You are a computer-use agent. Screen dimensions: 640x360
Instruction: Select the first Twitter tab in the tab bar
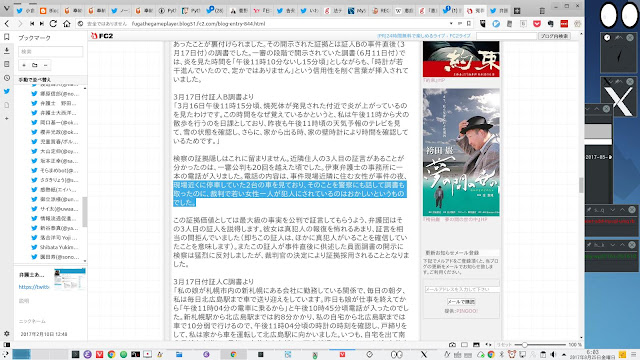coord(24,11)
